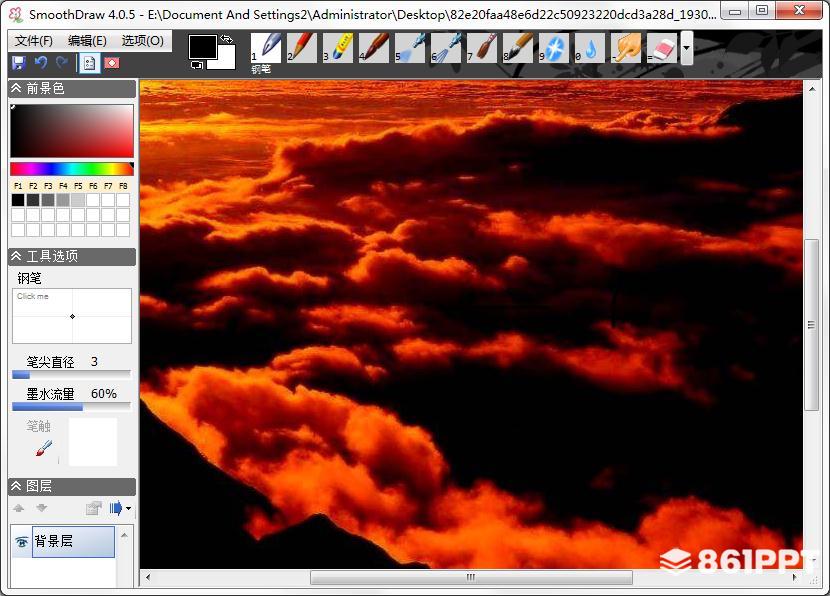830x596 pixels.
Task: Click the SmoothDraw app icon in title bar
Action: [15, 14]
